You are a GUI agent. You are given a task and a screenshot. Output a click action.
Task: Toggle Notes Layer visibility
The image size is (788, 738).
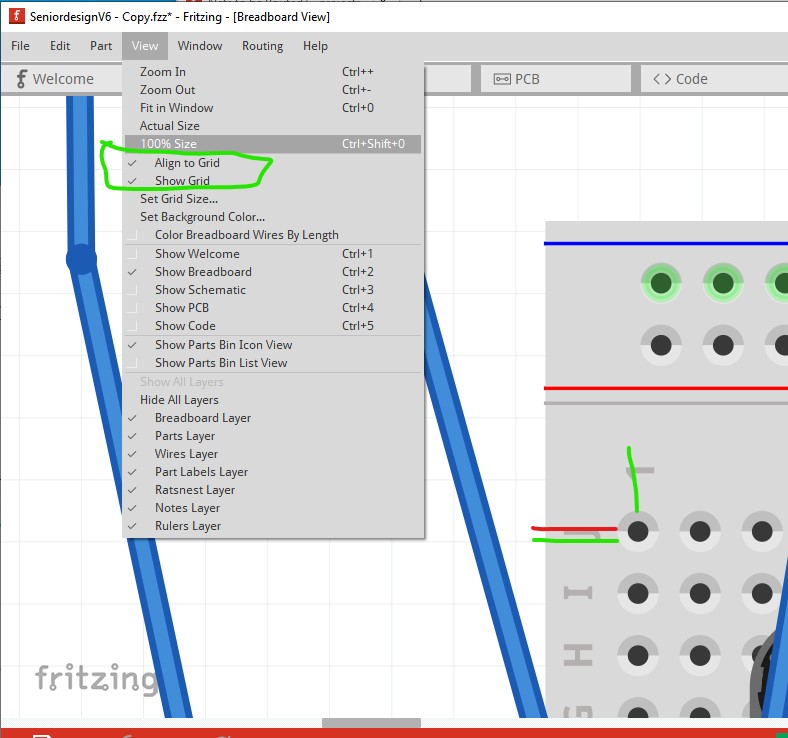[x=273, y=508]
